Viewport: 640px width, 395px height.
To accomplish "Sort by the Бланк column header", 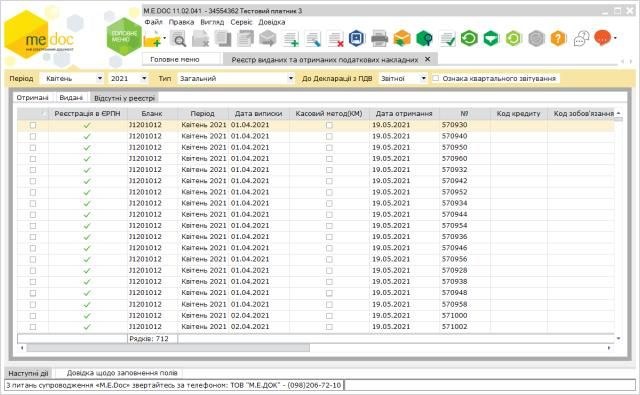I will 152,114.
